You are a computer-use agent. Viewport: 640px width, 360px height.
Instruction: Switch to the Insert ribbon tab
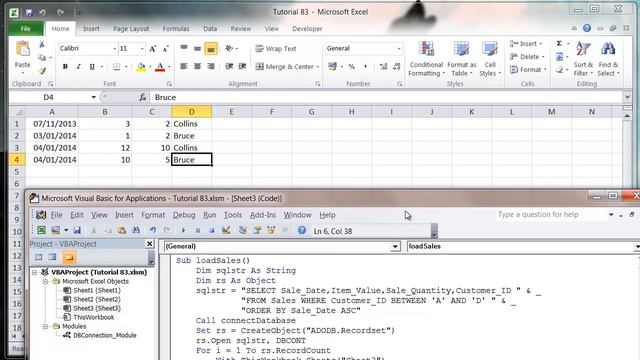[x=91, y=29]
